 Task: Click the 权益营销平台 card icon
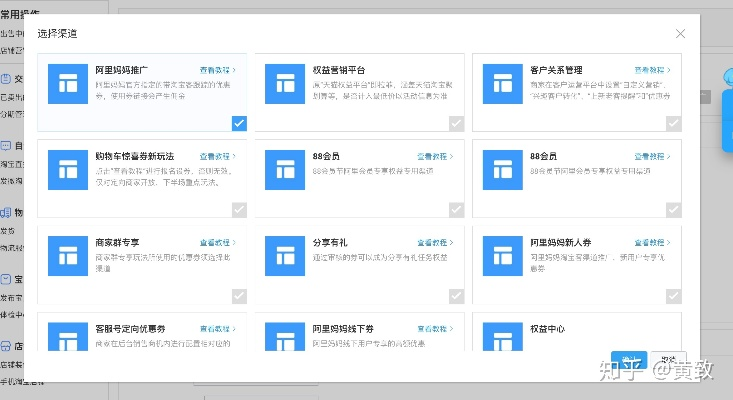click(285, 84)
